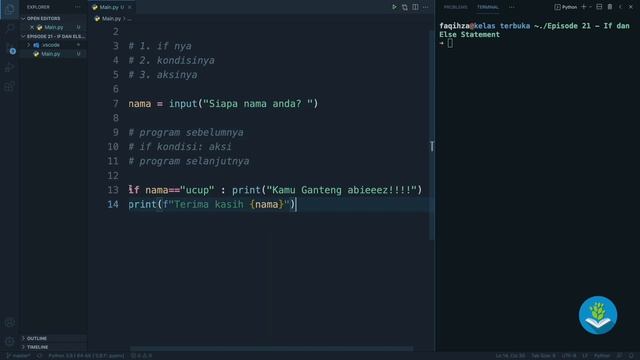Open Explorer's more actions ellipsis

click(x=78, y=7)
